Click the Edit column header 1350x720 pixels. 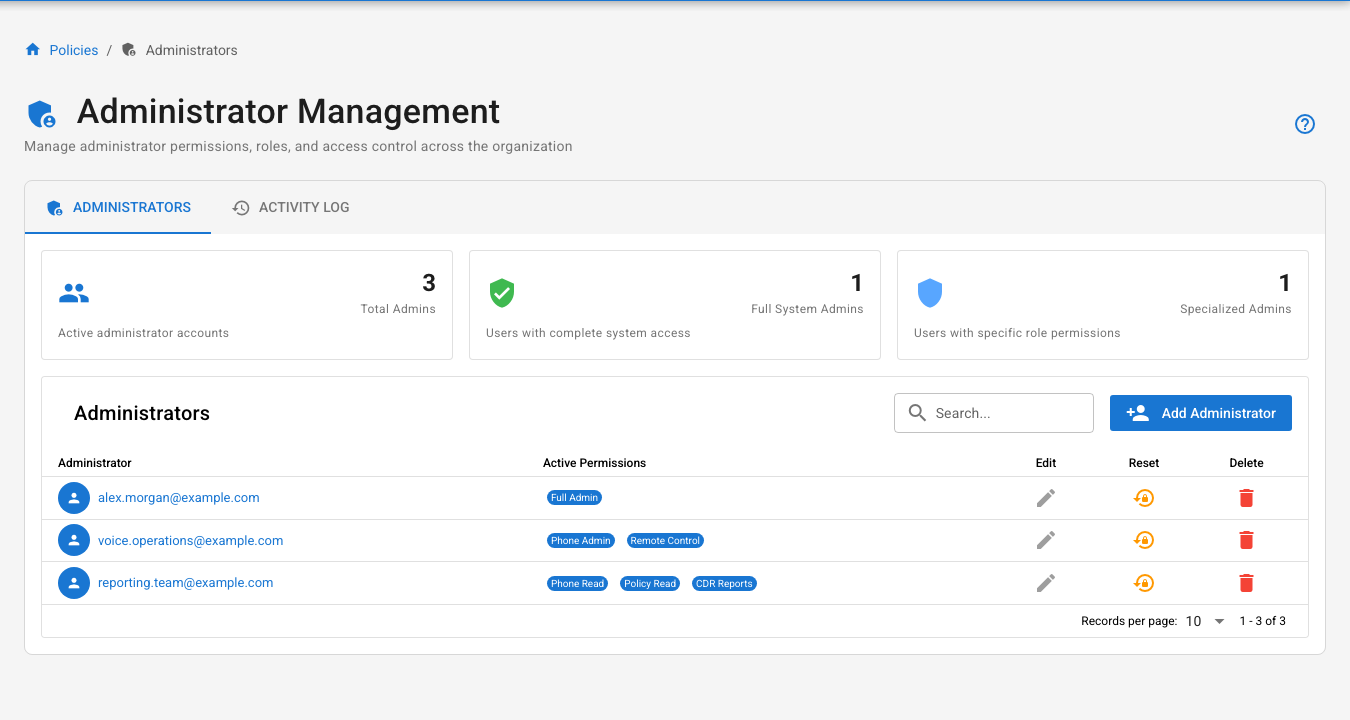pyautogui.click(x=1046, y=463)
